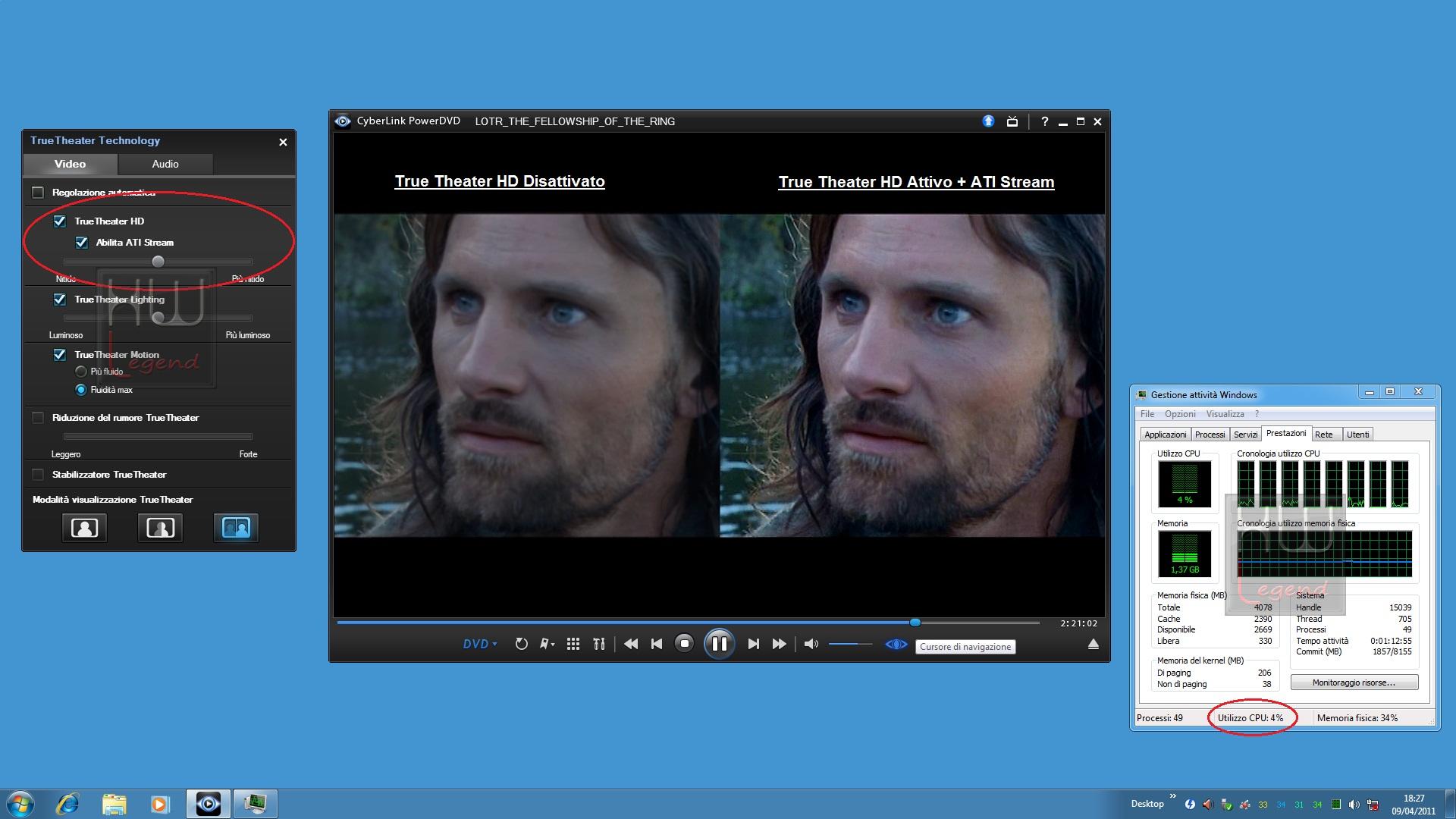Image resolution: width=1456 pixels, height=819 pixels.
Task: Open Windows Media Player from taskbar
Action: [x=159, y=804]
